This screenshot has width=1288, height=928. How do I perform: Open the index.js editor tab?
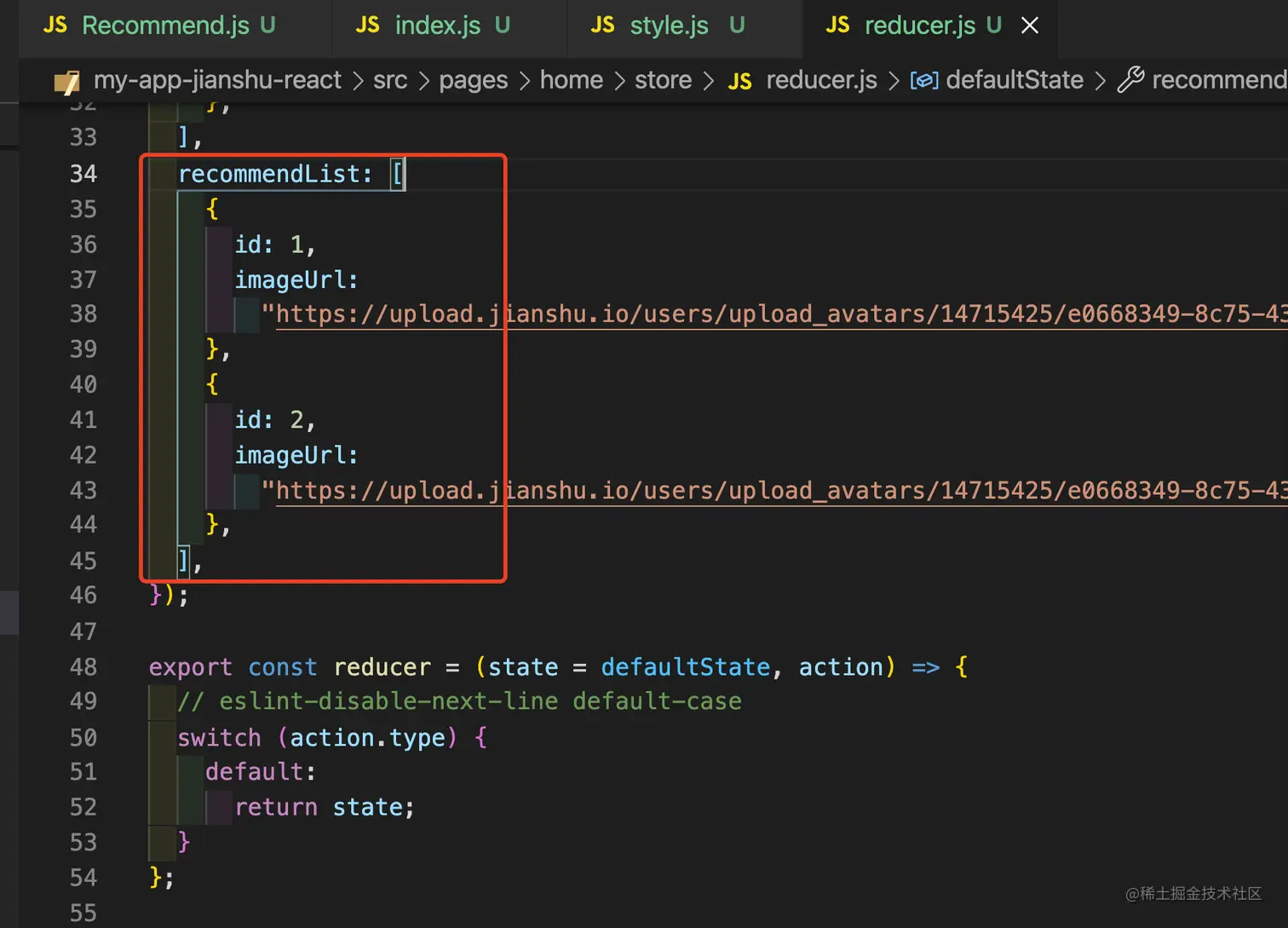pyautogui.click(x=438, y=26)
